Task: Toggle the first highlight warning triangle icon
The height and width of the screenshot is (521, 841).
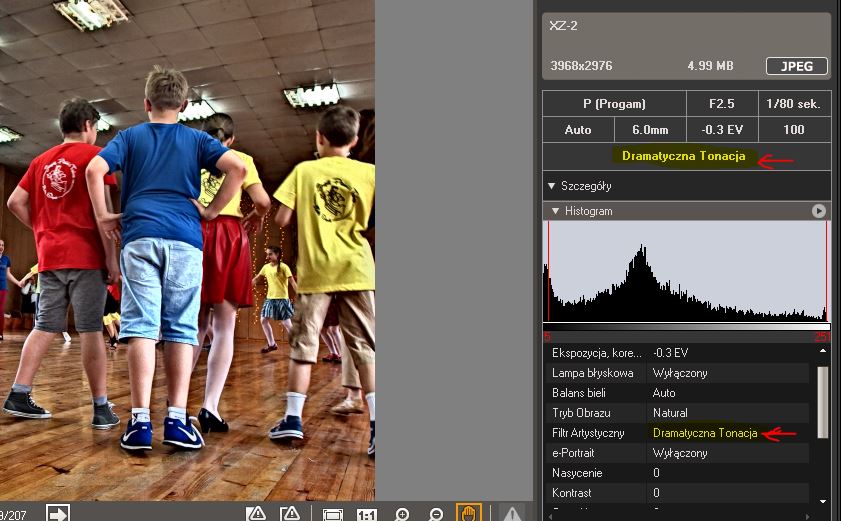Action: 257,514
